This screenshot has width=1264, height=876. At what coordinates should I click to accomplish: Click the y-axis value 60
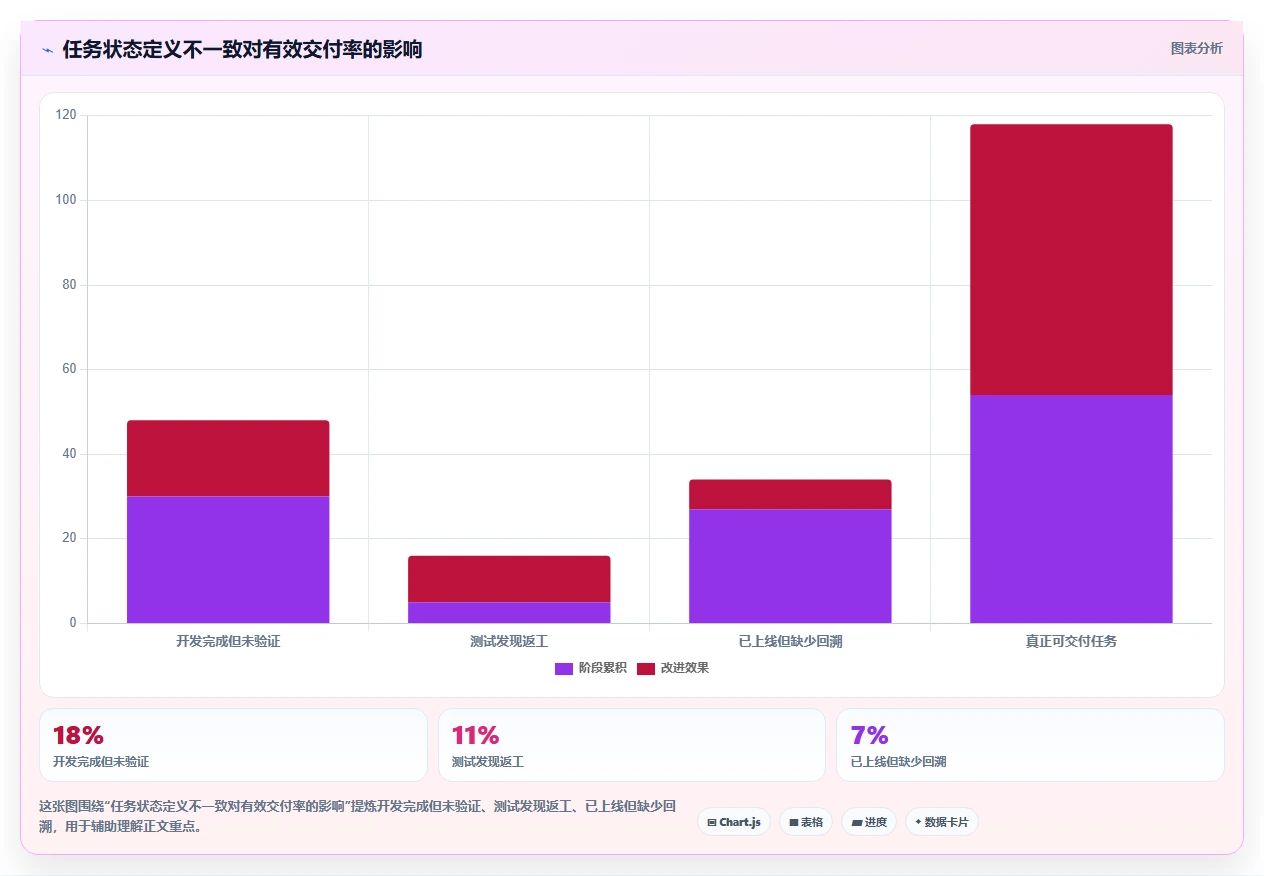(x=69, y=369)
